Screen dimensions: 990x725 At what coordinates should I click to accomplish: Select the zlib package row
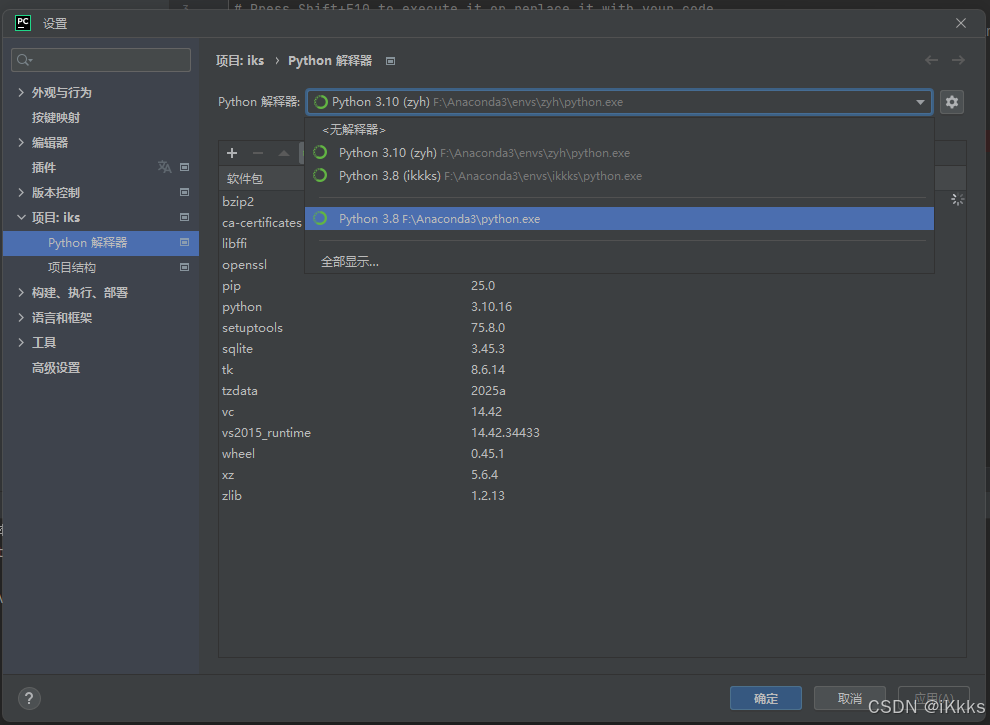point(592,496)
